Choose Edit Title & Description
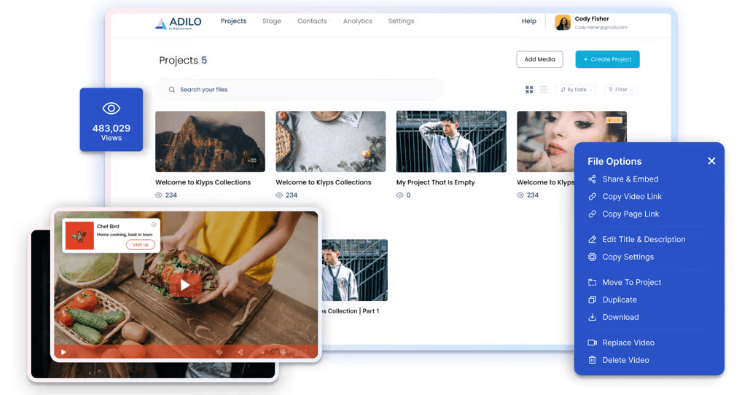 [x=636, y=239]
